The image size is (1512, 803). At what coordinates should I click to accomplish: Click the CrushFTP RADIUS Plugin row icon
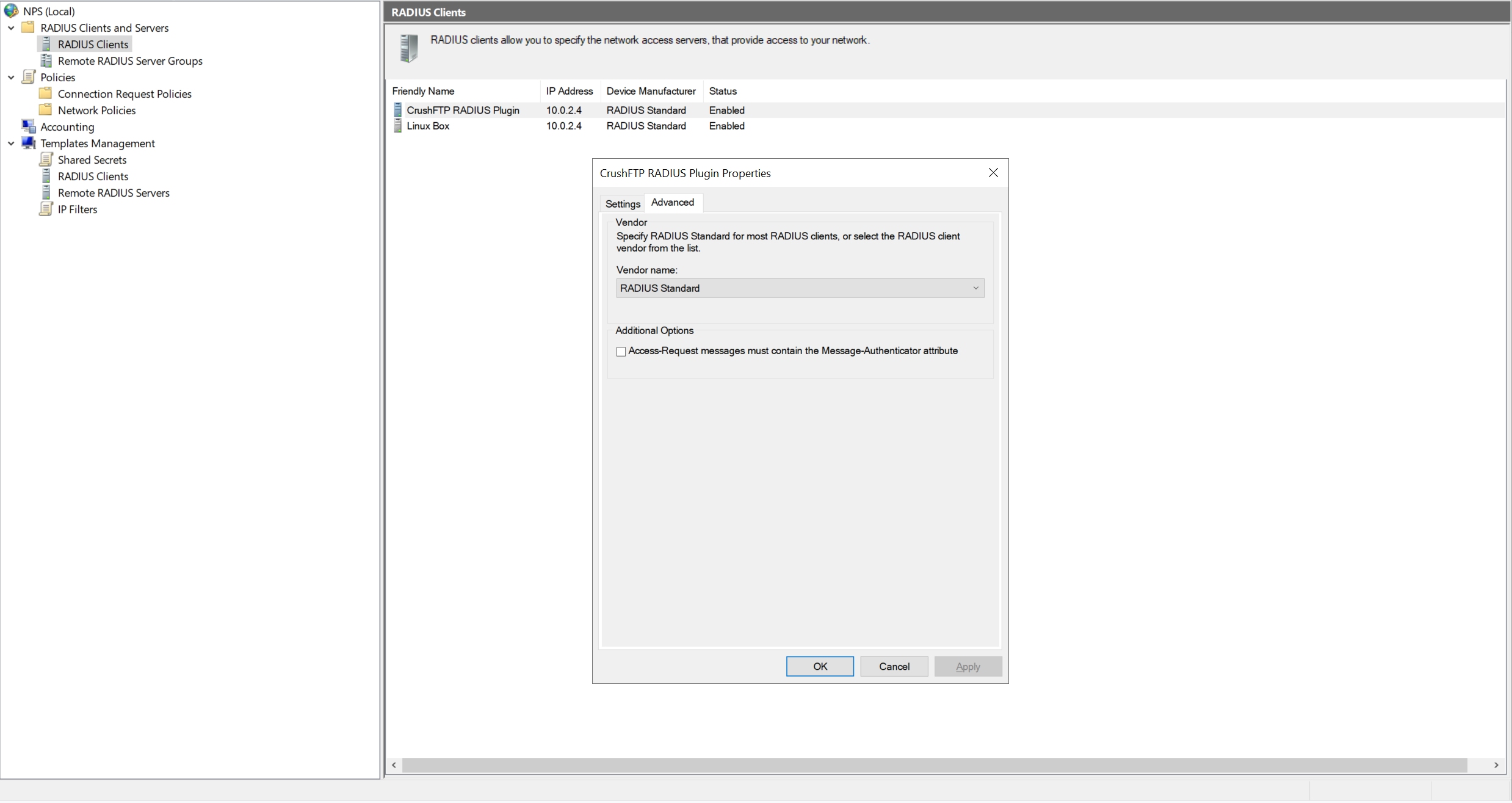tap(397, 110)
